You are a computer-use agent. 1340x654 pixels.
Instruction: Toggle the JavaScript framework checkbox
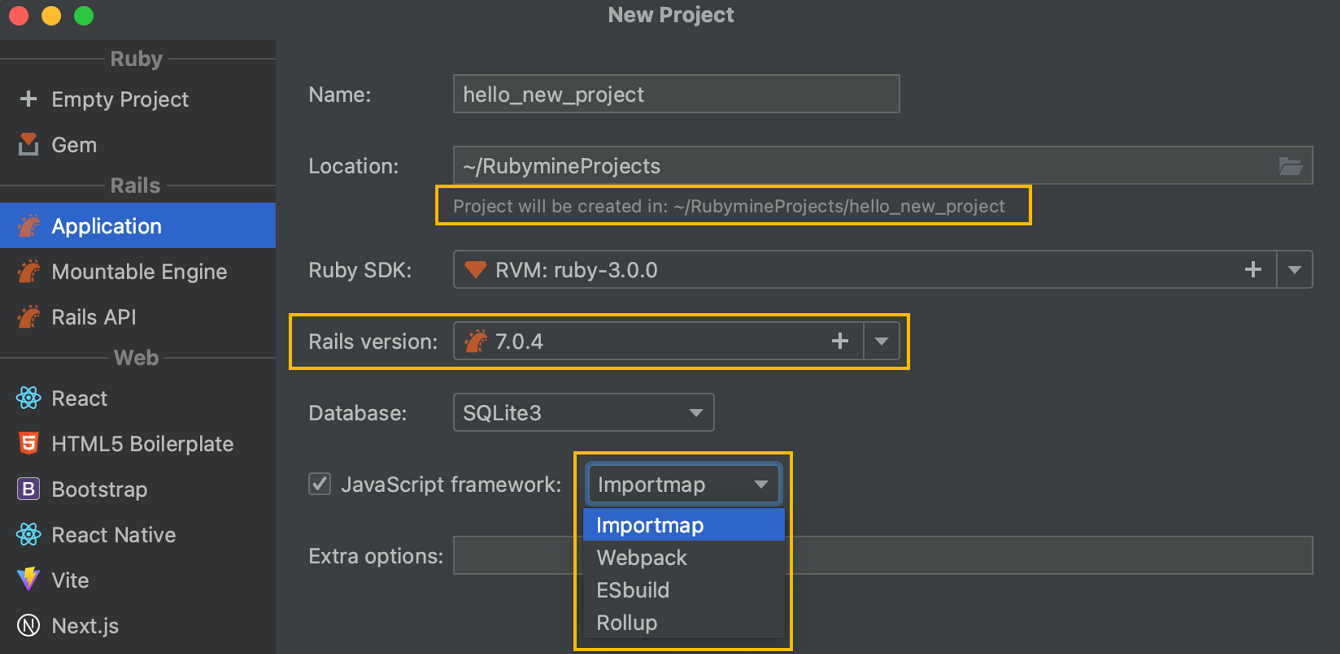coord(320,484)
